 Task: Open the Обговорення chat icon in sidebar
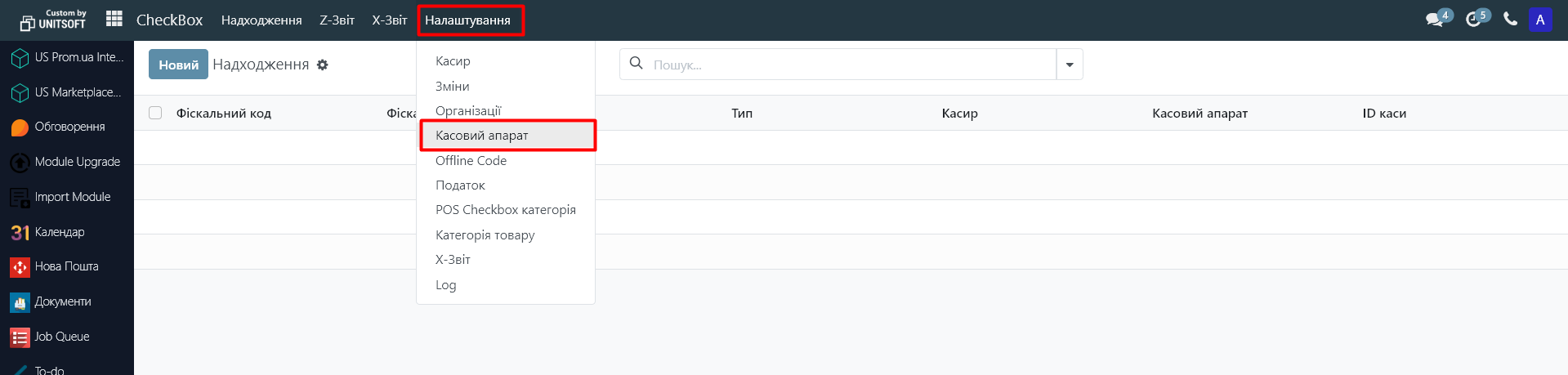(20, 127)
